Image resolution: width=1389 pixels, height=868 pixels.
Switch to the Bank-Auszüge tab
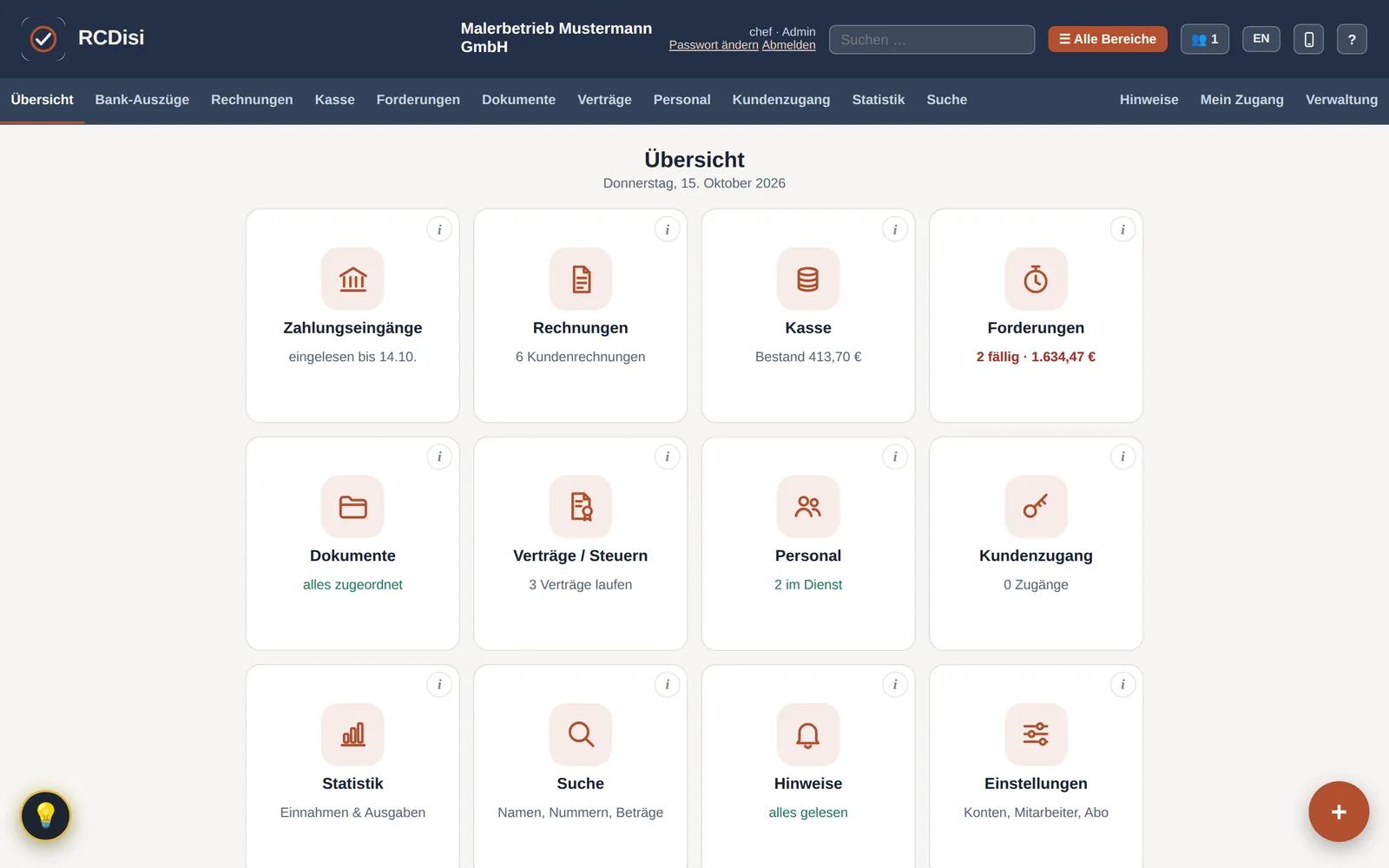point(142,100)
